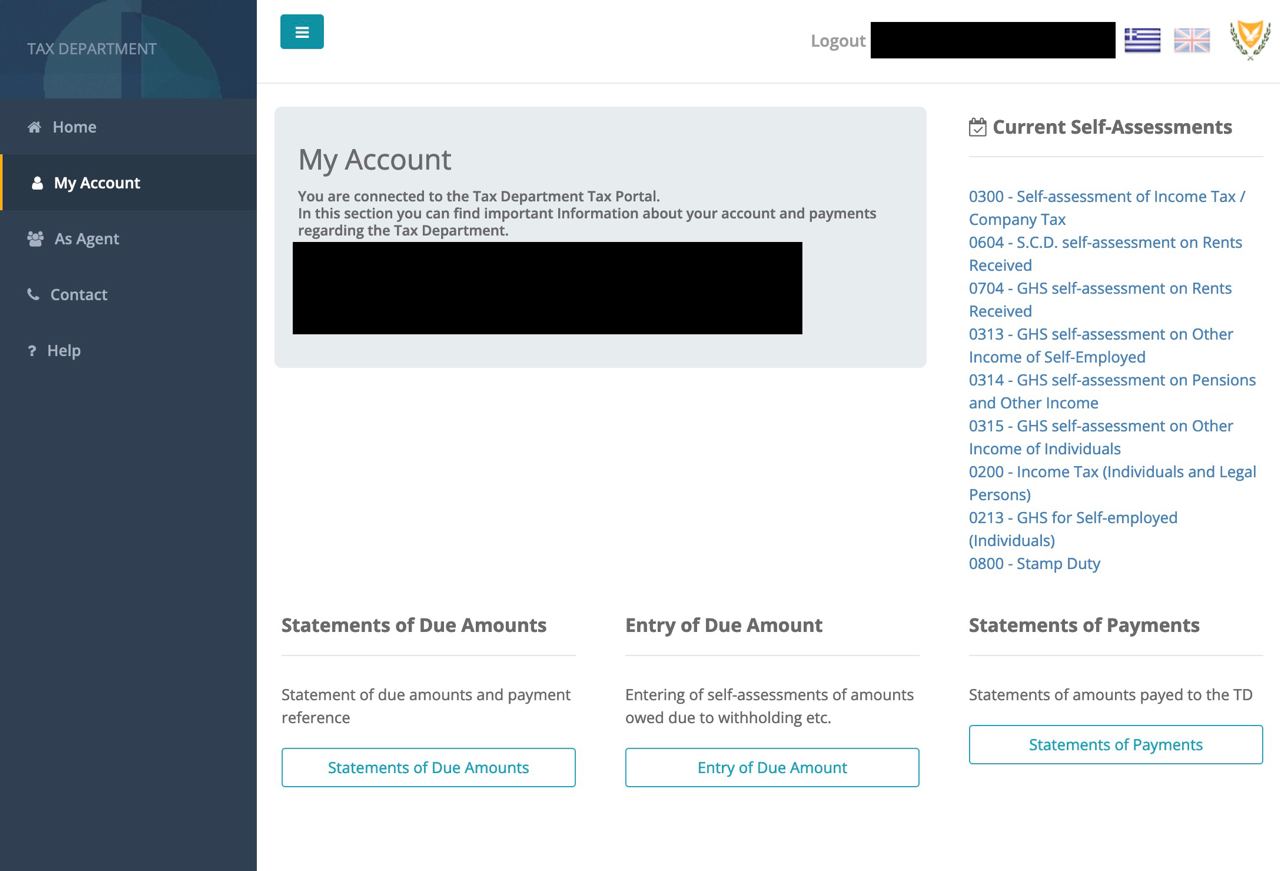The width and height of the screenshot is (1280, 871).
Task: Open 0300 Self-assessment of Income Tax link
Action: coord(1106,197)
